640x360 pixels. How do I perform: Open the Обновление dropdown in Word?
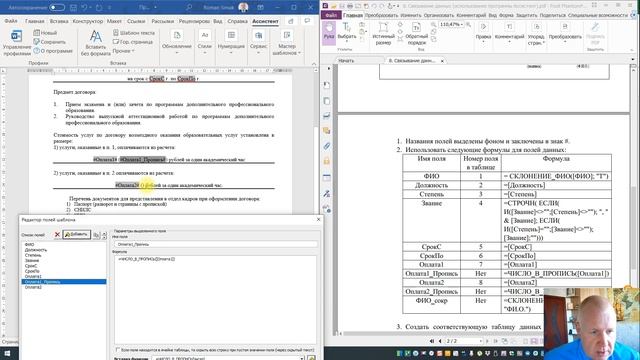tap(176, 42)
